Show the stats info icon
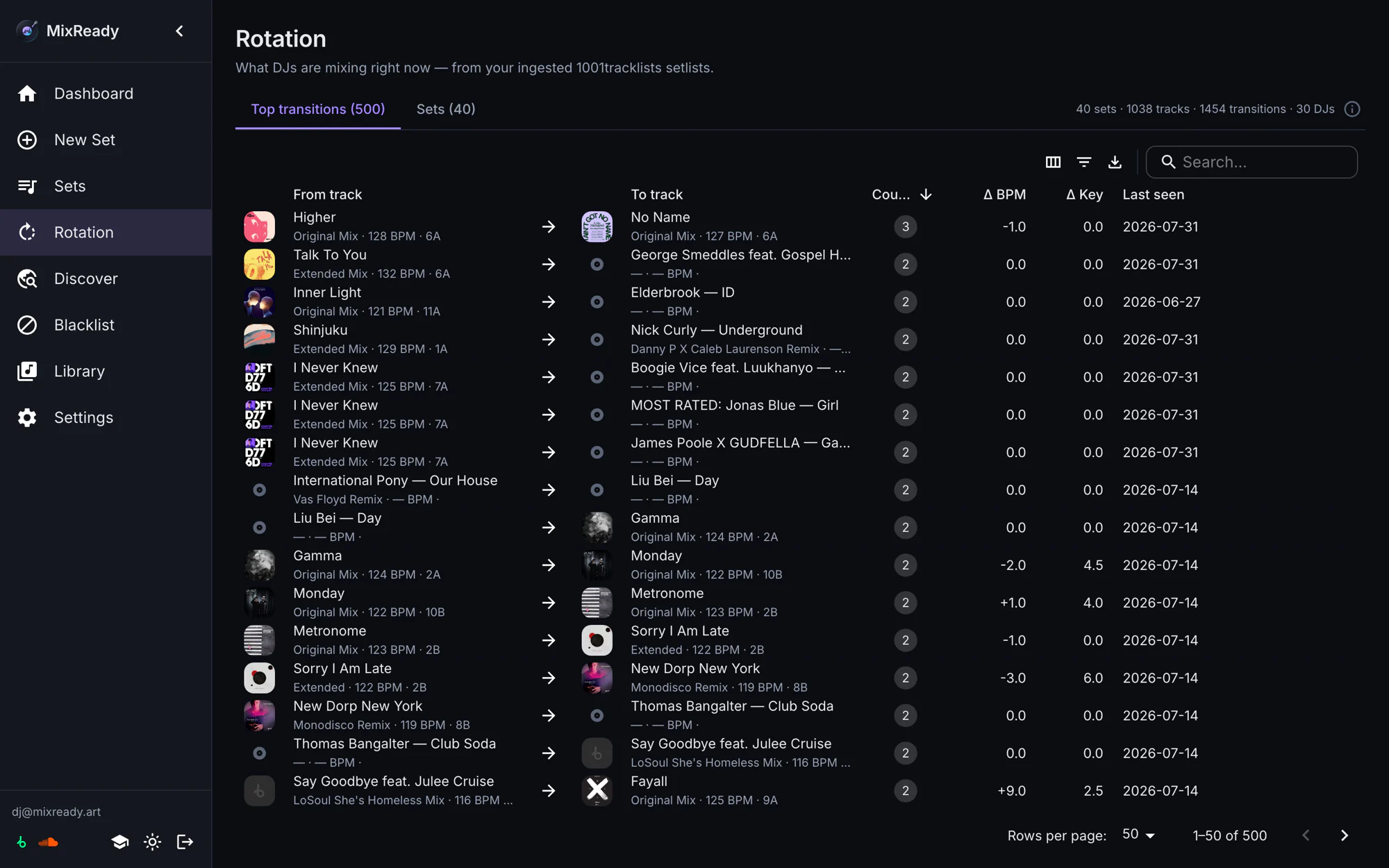The height and width of the screenshot is (868, 1389). coord(1351,109)
